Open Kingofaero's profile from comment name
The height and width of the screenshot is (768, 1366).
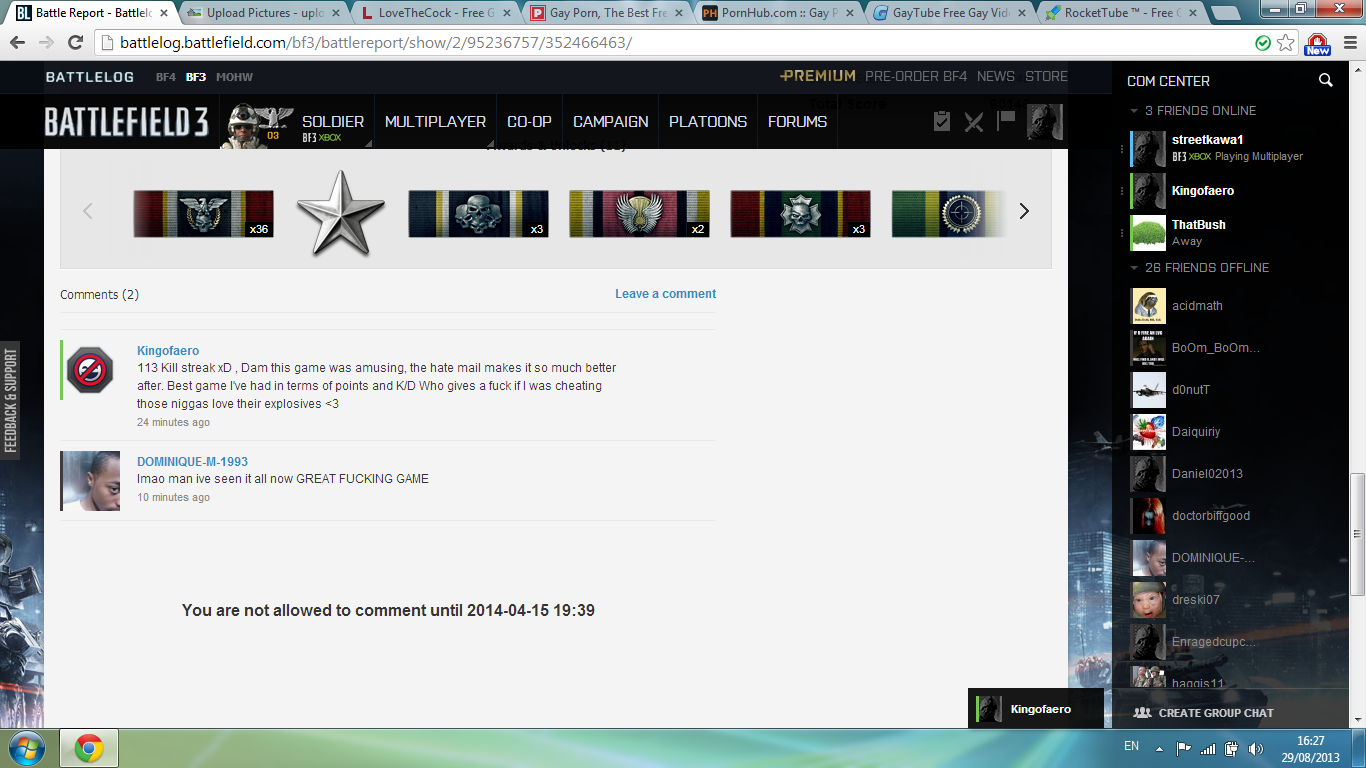point(168,351)
